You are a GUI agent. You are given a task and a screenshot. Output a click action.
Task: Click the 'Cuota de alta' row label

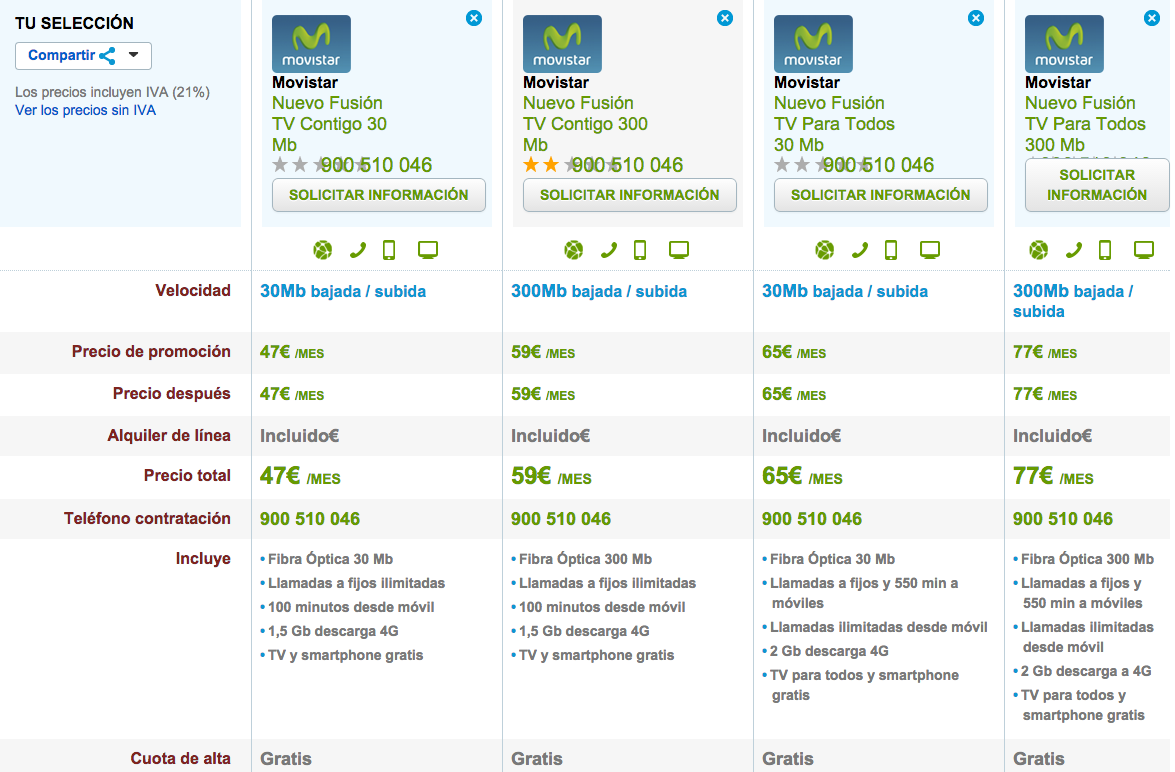coord(181,759)
